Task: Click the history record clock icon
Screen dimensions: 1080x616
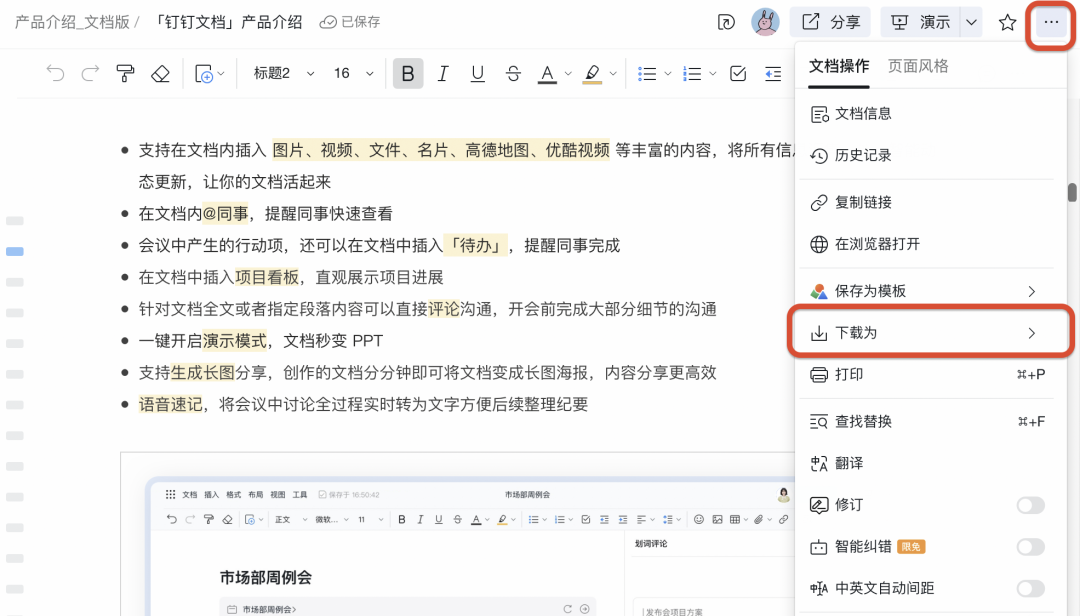Action: pyautogui.click(x=819, y=156)
